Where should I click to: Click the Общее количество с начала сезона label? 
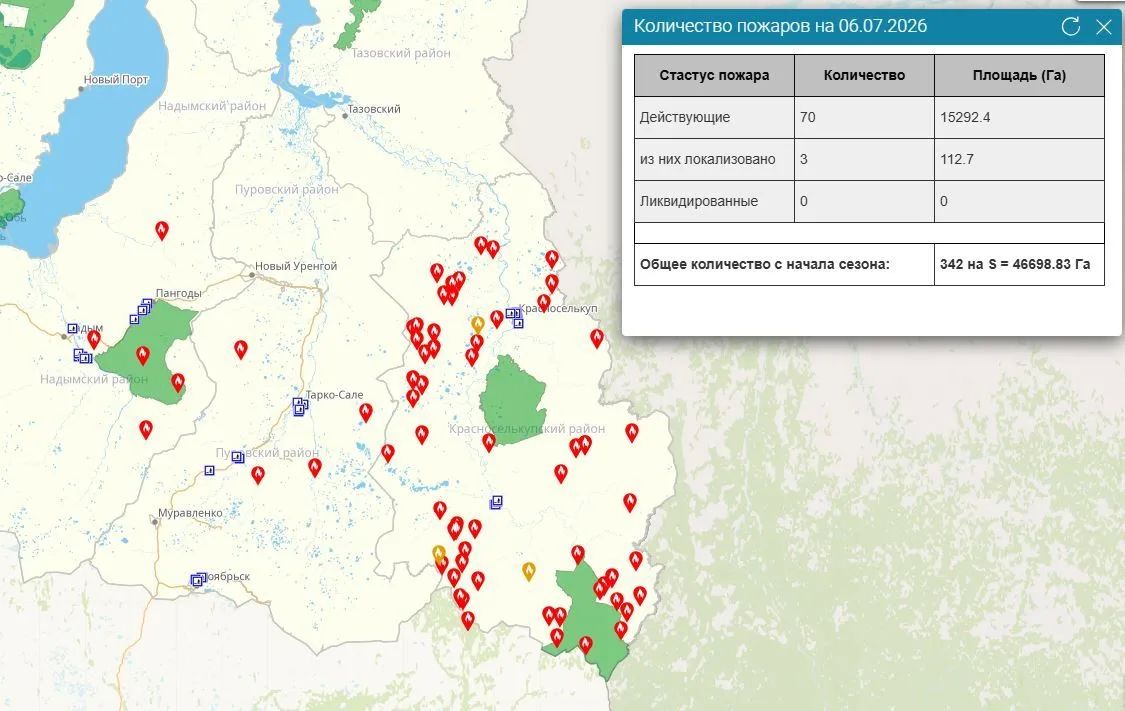[765, 264]
